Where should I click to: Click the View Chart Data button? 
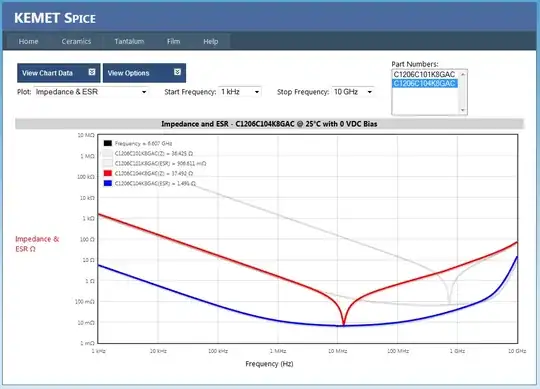click(59, 73)
